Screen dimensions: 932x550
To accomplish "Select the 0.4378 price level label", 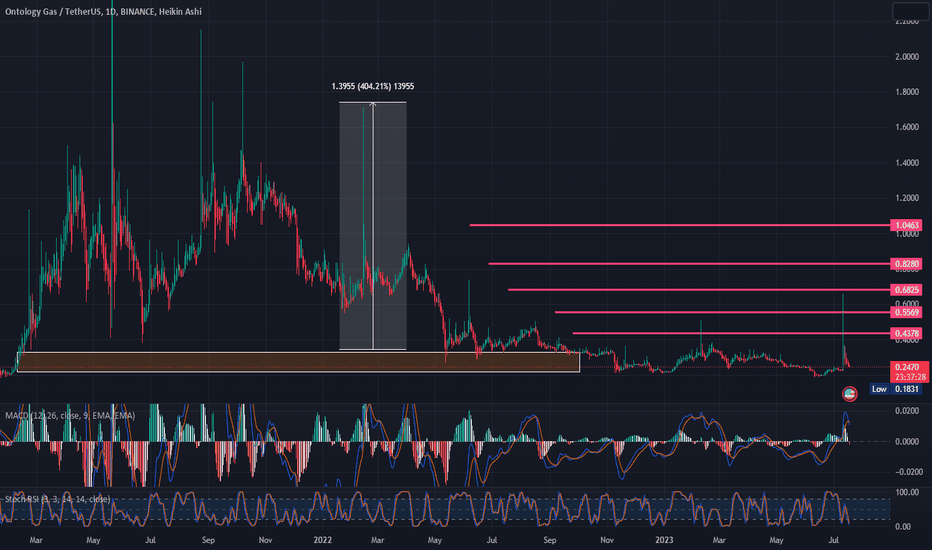I will coord(906,334).
